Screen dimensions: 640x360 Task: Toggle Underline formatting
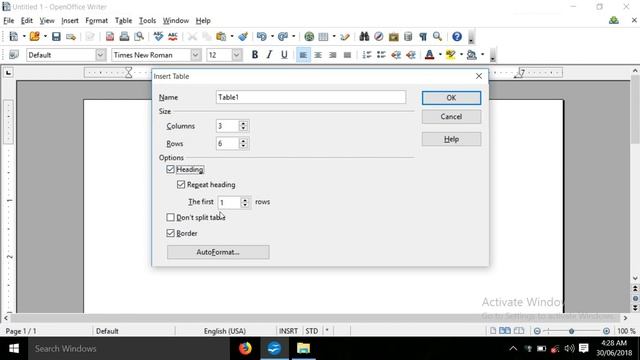[284, 55]
